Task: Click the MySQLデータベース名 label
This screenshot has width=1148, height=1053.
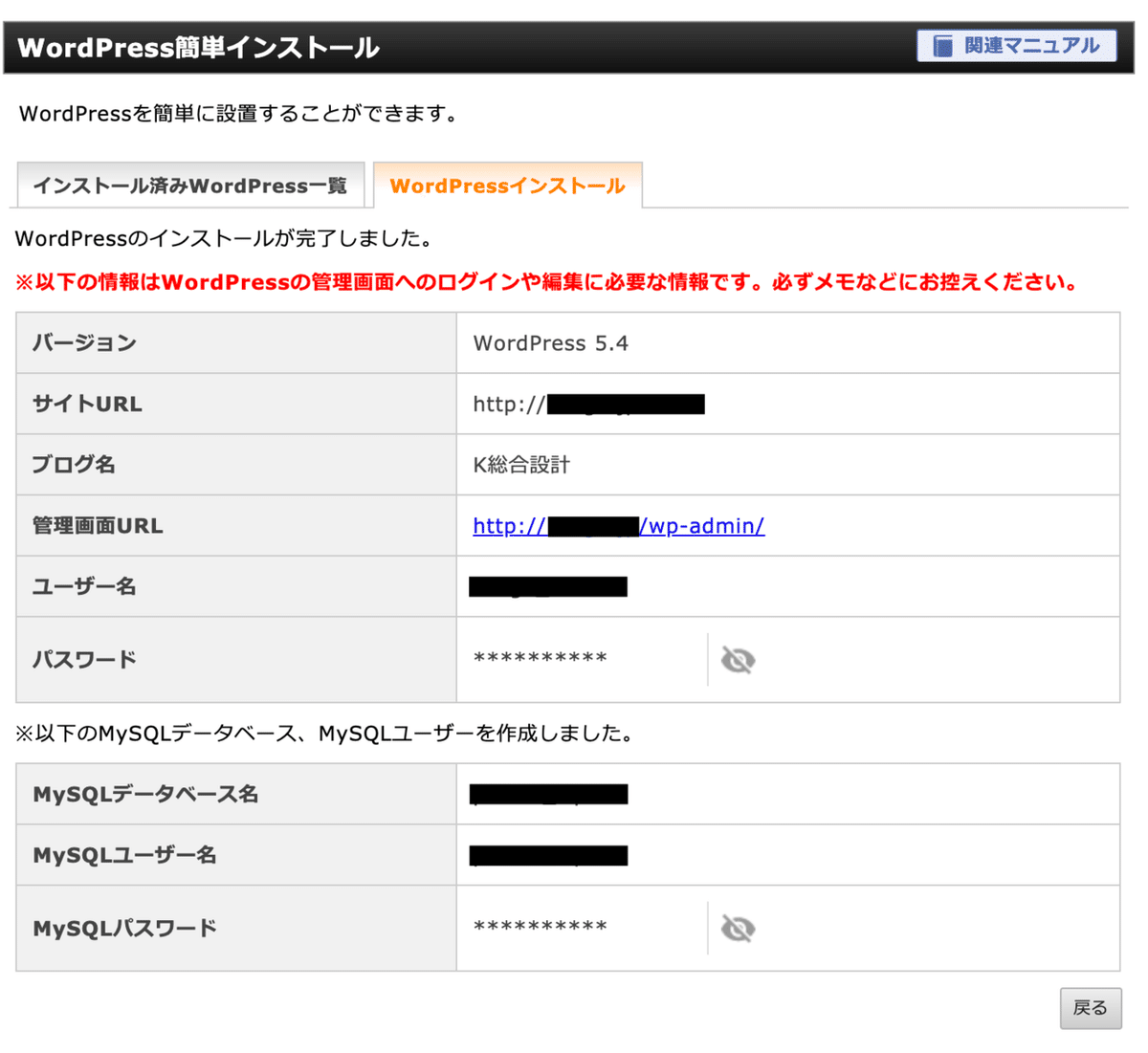Action: pos(145,795)
